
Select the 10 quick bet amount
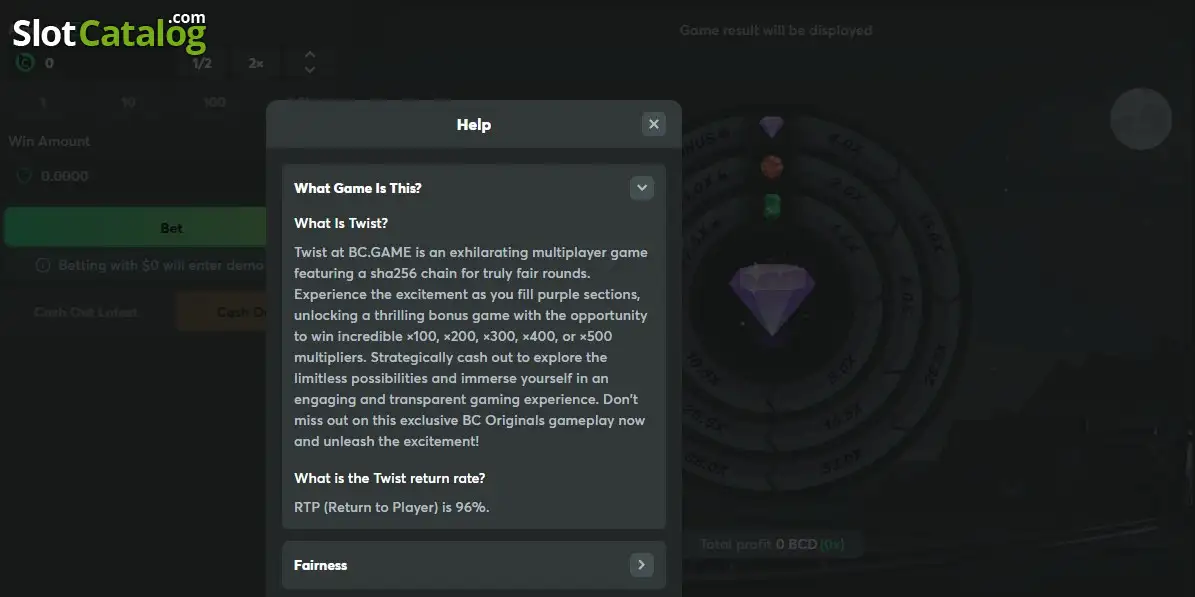click(128, 102)
